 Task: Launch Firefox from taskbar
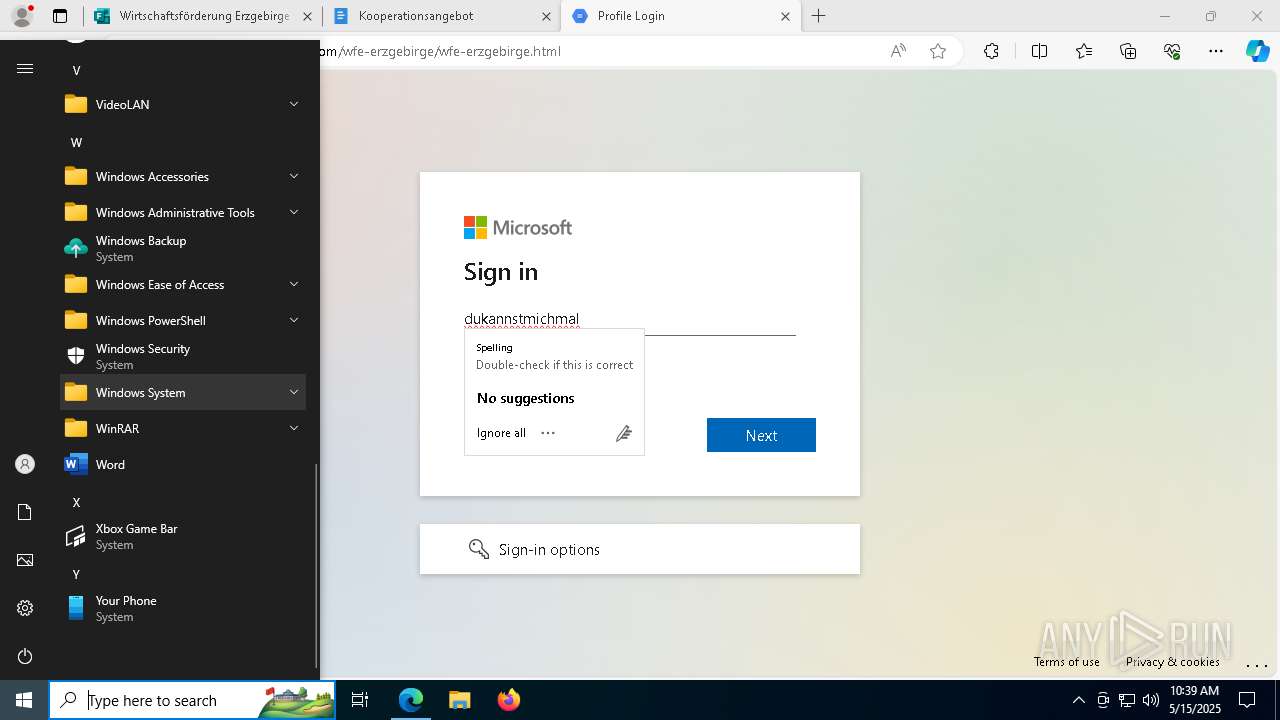click(x=508, y=700)
